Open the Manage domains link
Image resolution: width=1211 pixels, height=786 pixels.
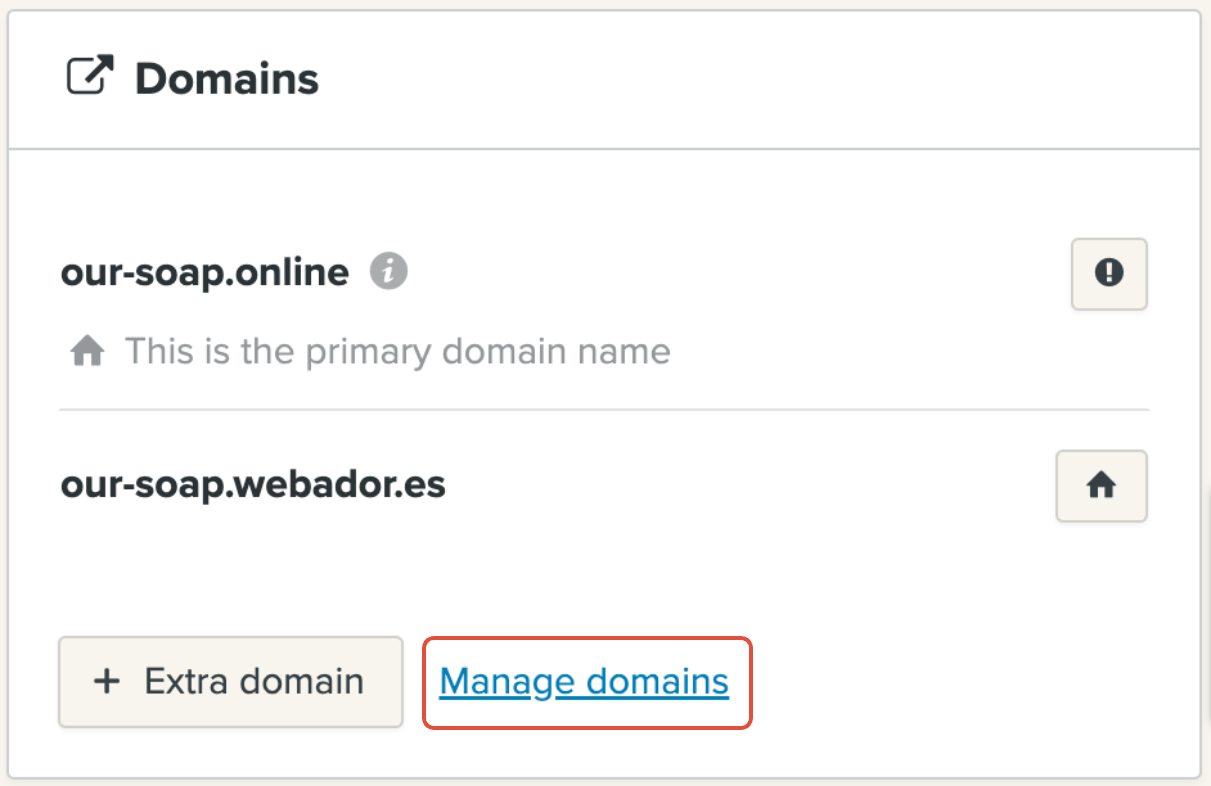(x=584, y=682)
